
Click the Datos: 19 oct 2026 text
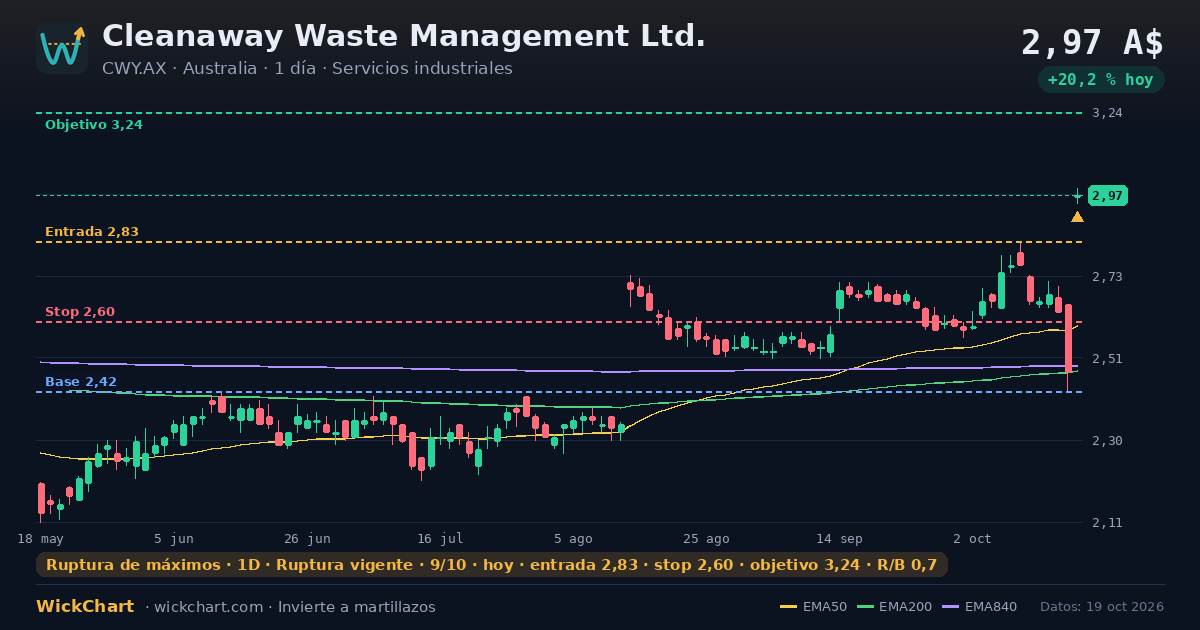[x=1102, y=607]
